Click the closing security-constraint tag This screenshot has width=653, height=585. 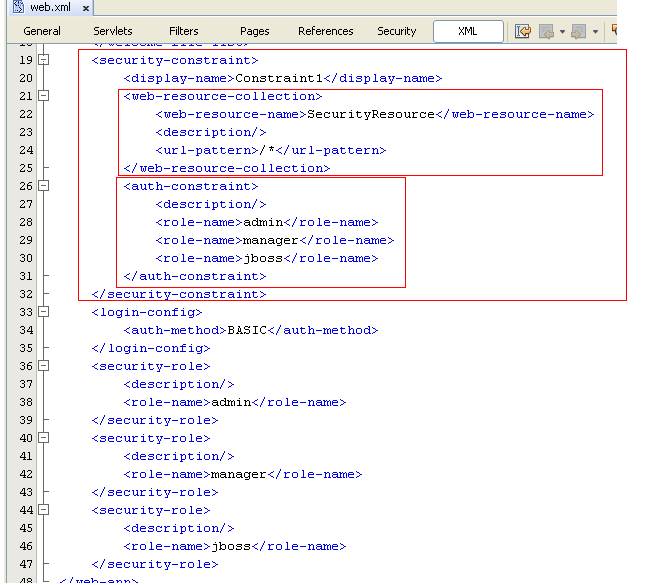tap(179, 294)
